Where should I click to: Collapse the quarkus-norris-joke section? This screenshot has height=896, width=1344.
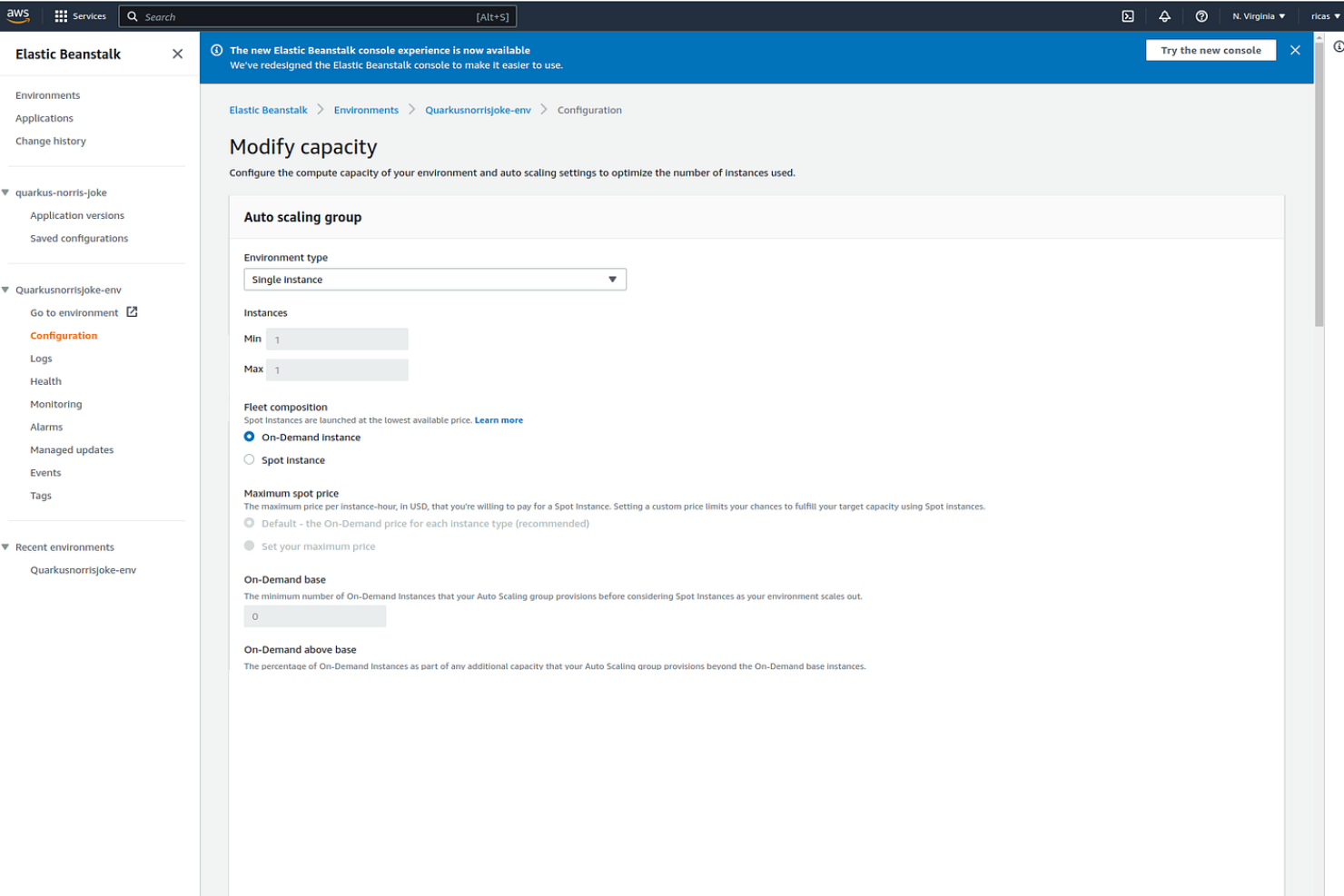[7, 192]
